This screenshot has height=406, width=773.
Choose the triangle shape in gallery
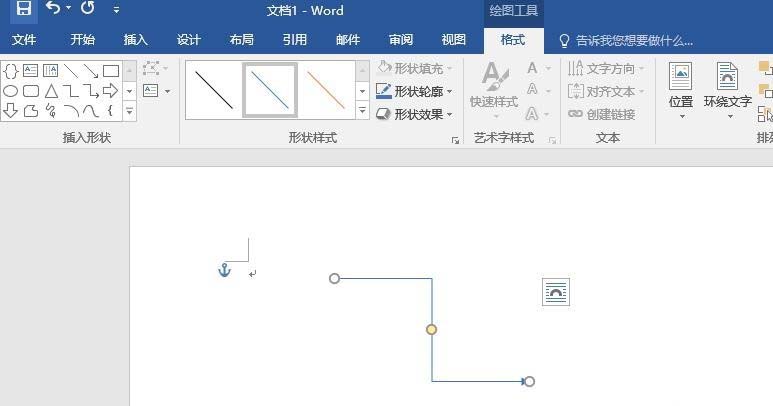[x=51, y=91]
